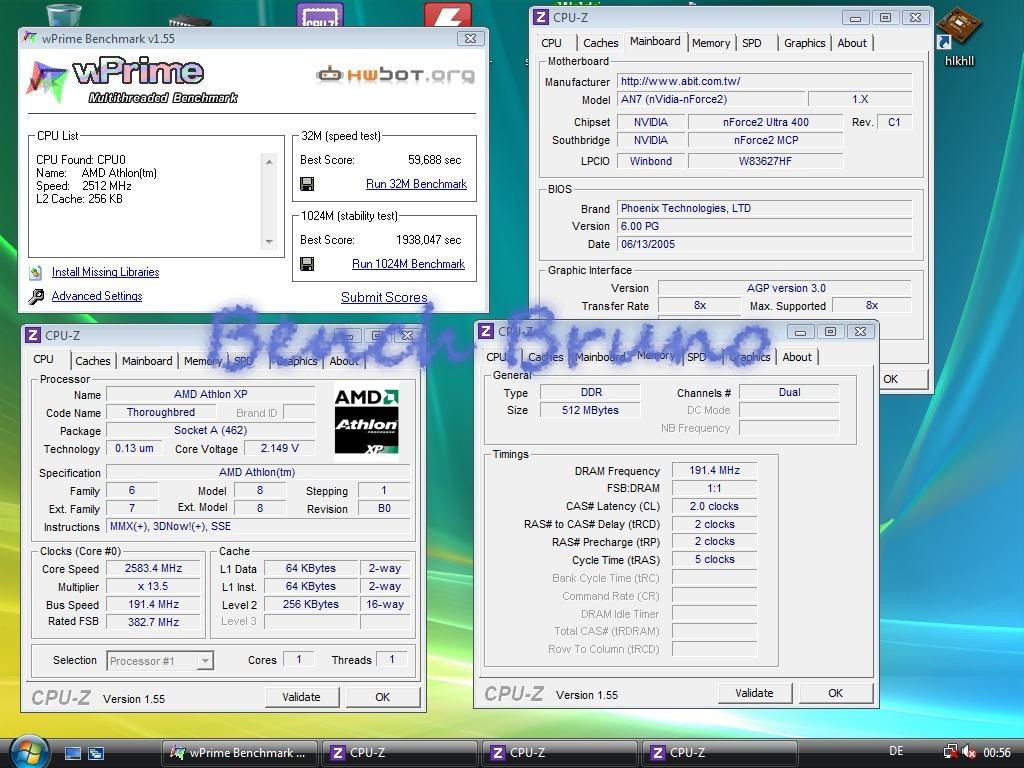Screen dimensions: 1024x768
Task: Run the 32M Benchmark
Action: tap(416, 184)
